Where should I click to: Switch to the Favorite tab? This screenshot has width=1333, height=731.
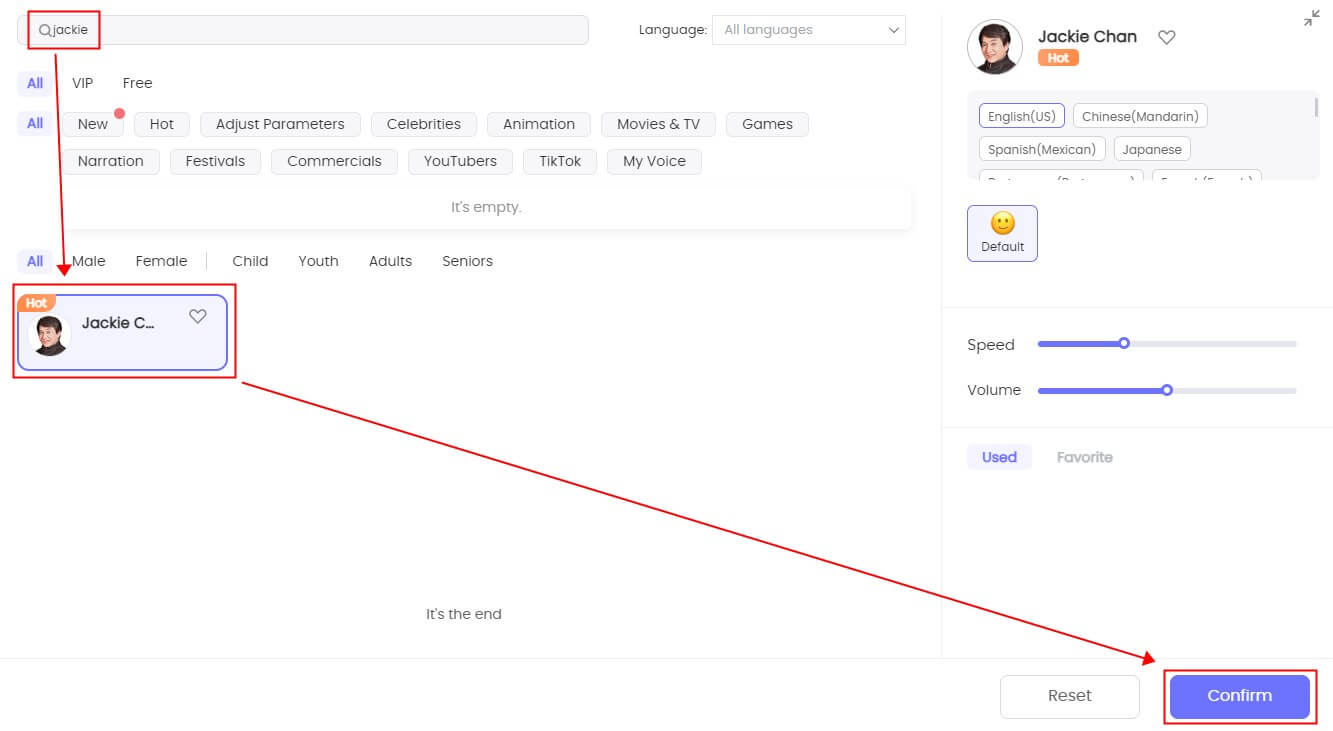click(x=1085, y=457)
